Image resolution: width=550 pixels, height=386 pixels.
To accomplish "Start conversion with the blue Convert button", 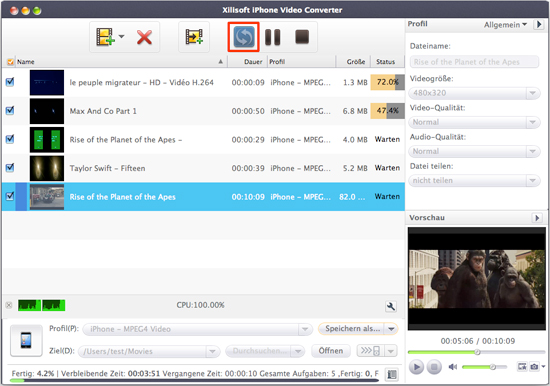I will (243, 37).
